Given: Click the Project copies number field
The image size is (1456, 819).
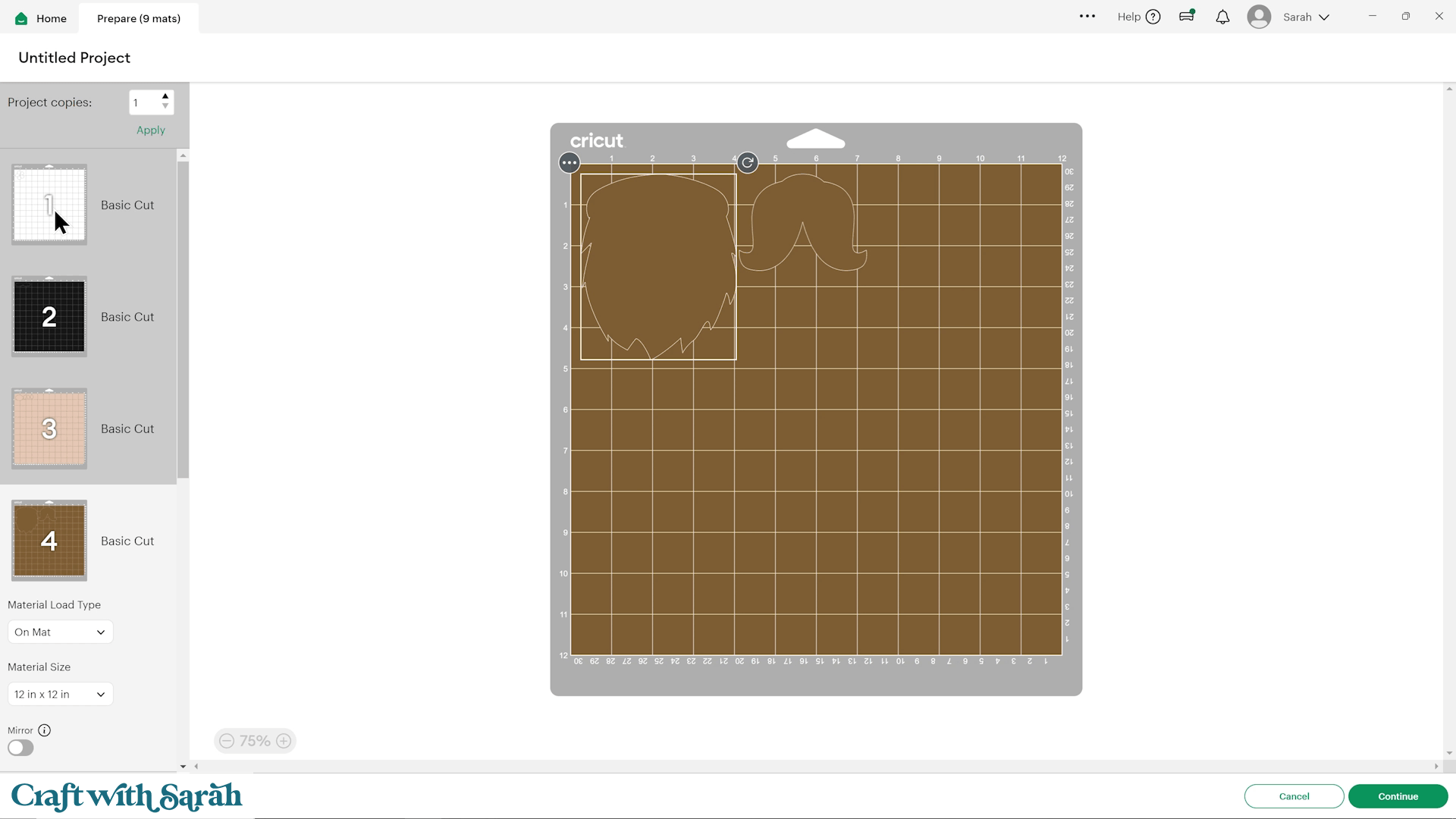Looking at the screenshot, I should (144, 102).
